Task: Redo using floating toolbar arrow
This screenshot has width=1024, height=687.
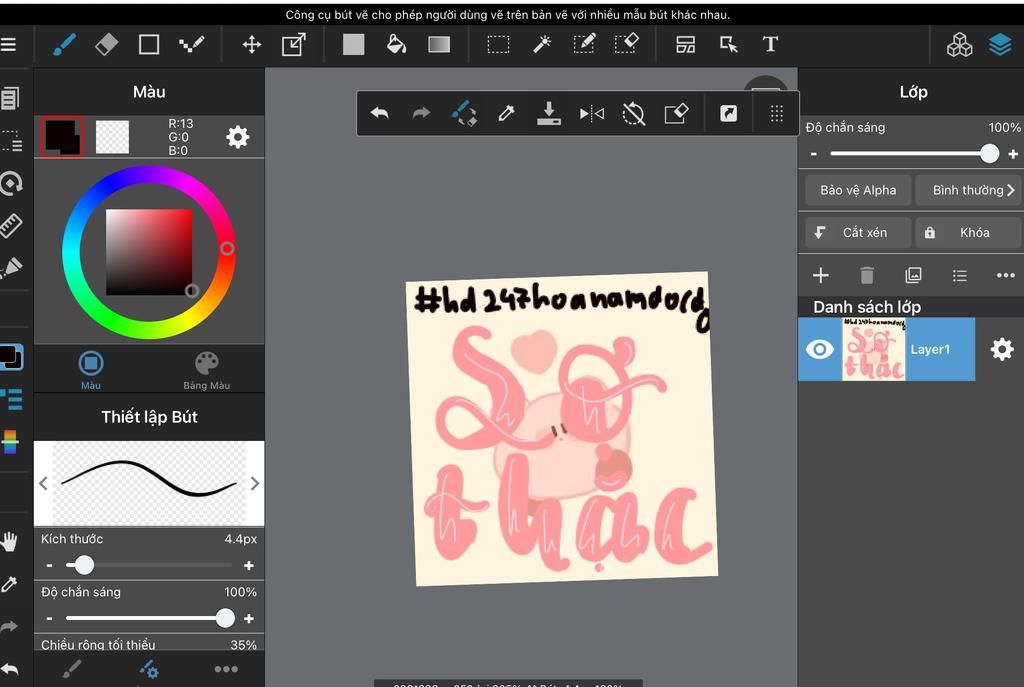Action: click(422, 114)
